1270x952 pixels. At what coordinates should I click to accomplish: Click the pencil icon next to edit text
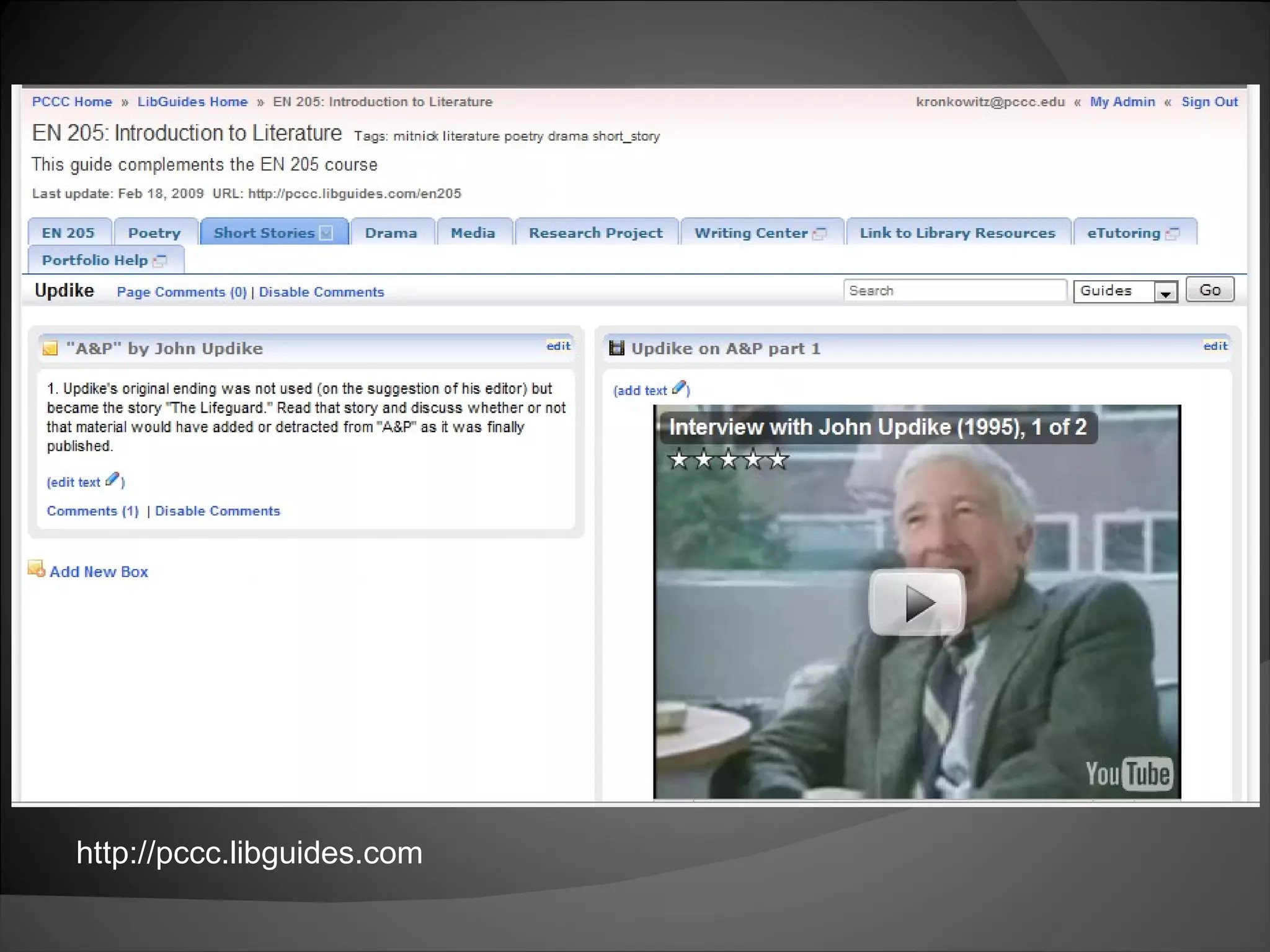[x=112, y=479]
